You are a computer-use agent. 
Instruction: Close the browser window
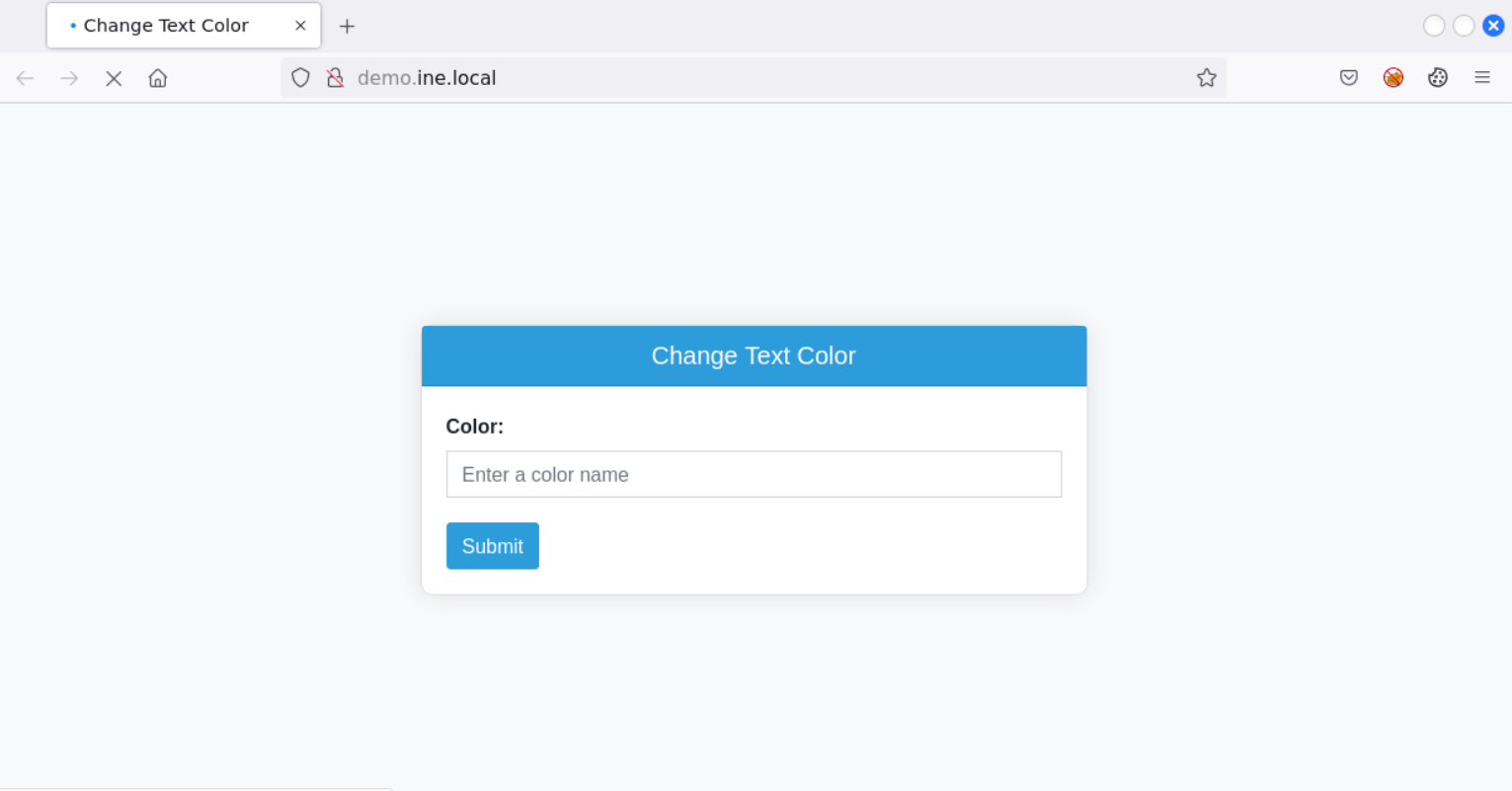(x=1493, y=26)
